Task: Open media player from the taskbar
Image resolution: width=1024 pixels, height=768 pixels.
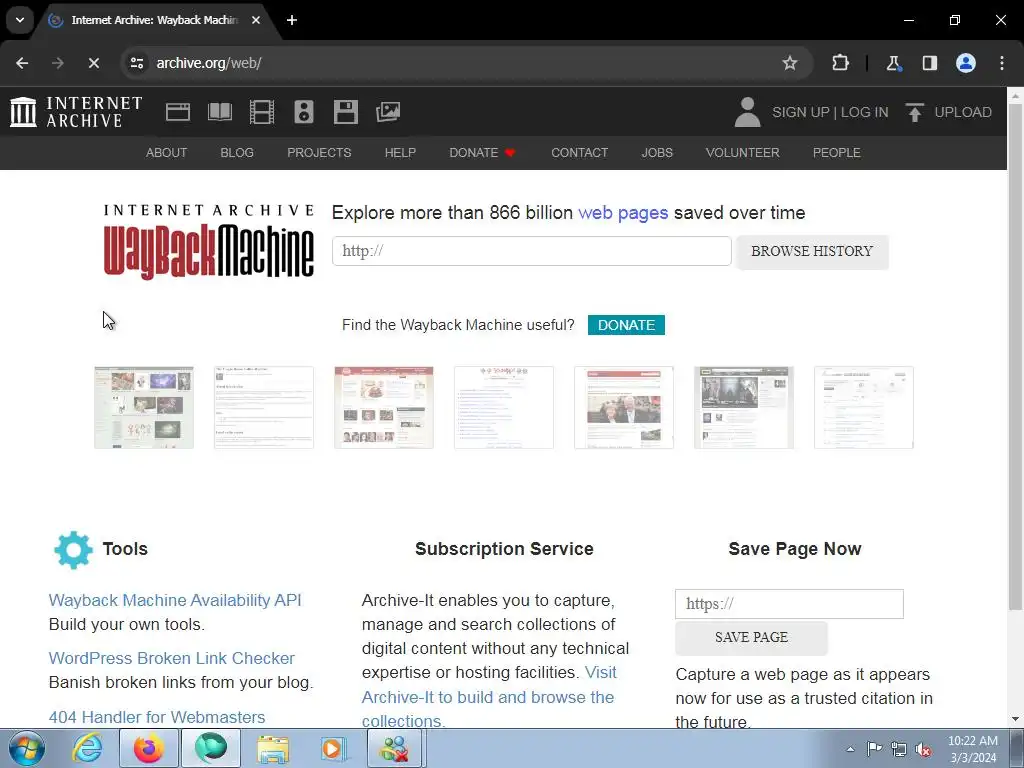Action: 332,748
